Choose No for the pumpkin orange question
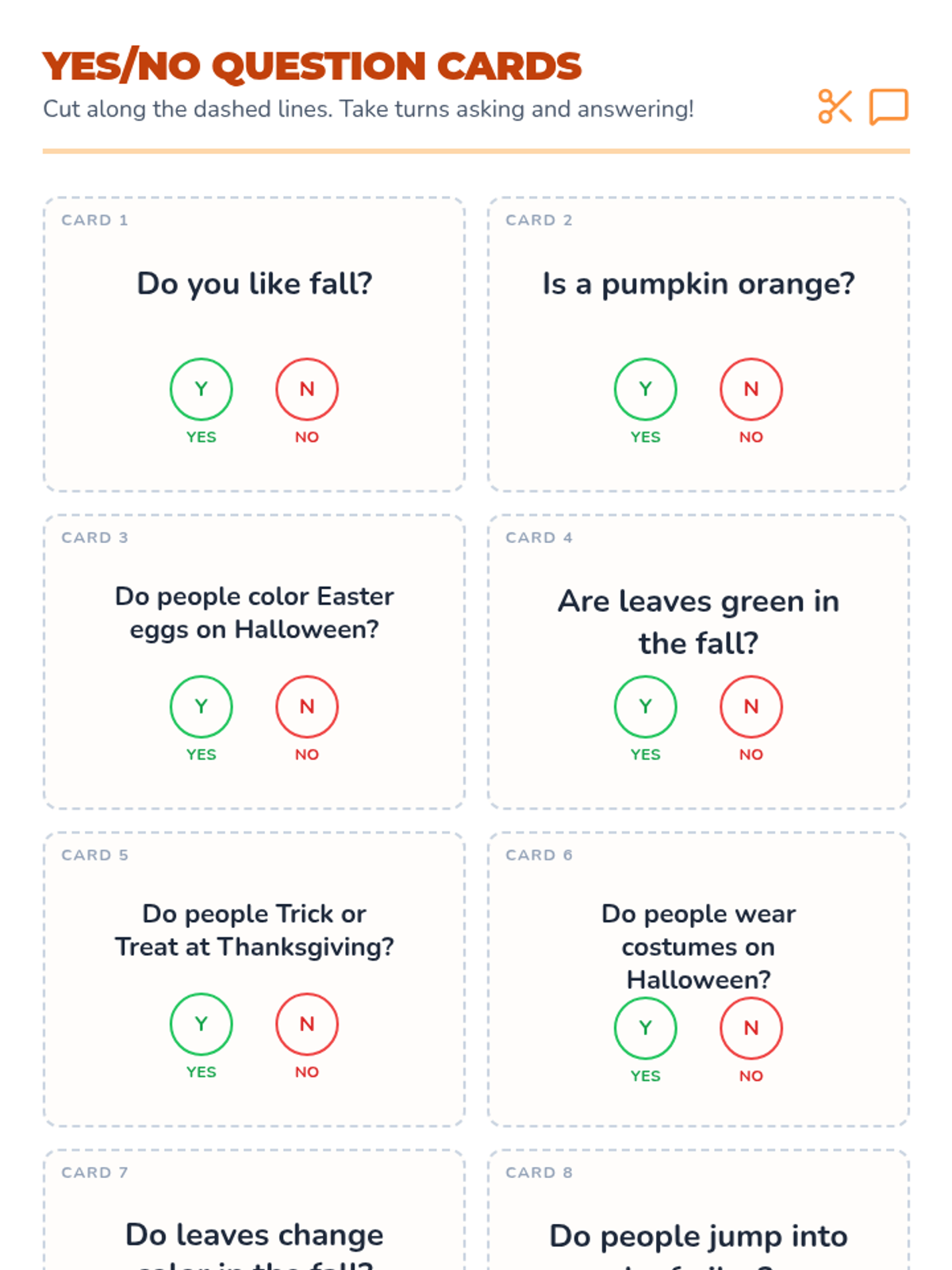 tap(751, 389)
